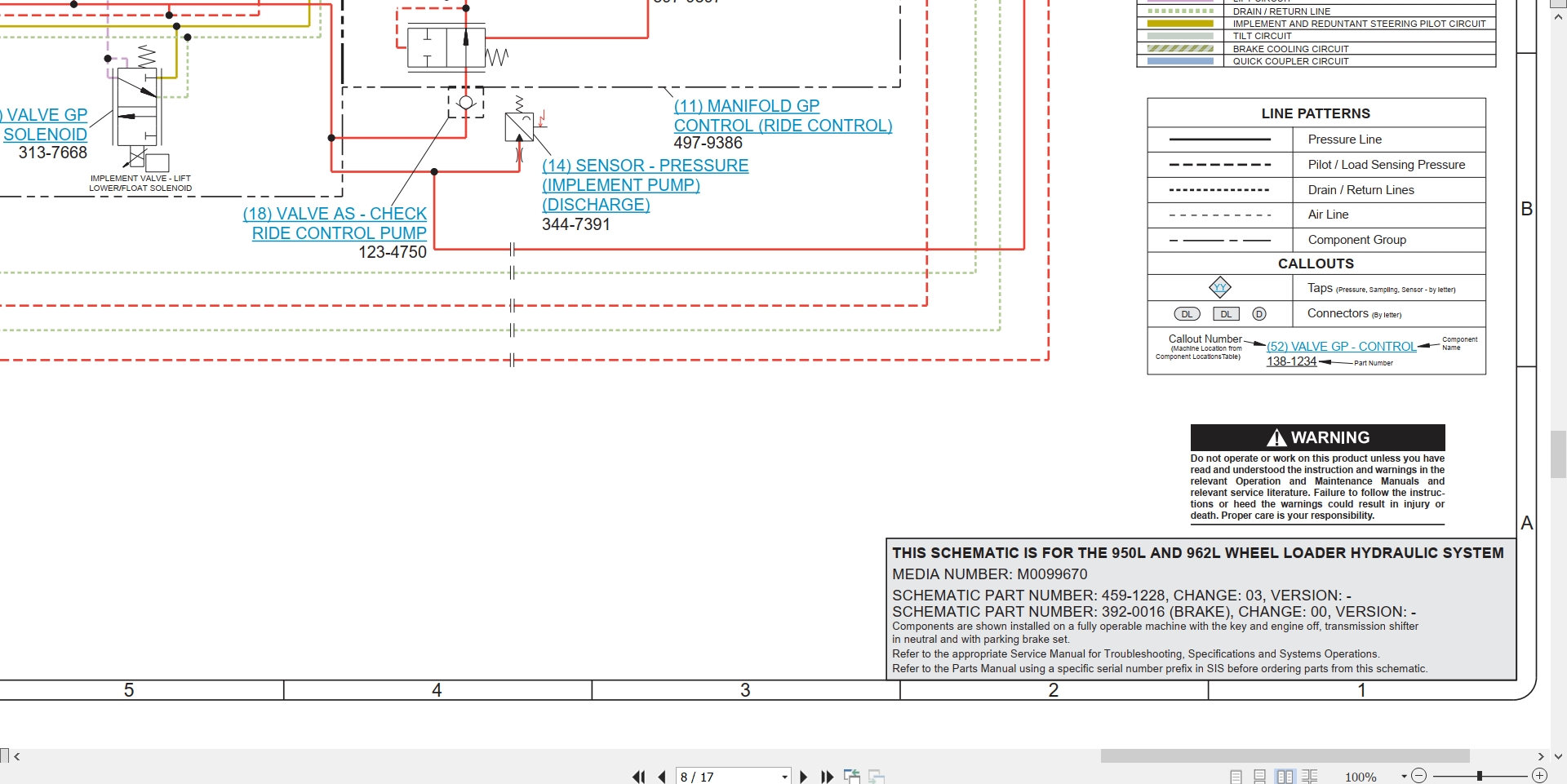The height and width of the screenshot is (784, 1567).
Task: Click the horizontal scrollbar thumb
Action: point(1285,756)
